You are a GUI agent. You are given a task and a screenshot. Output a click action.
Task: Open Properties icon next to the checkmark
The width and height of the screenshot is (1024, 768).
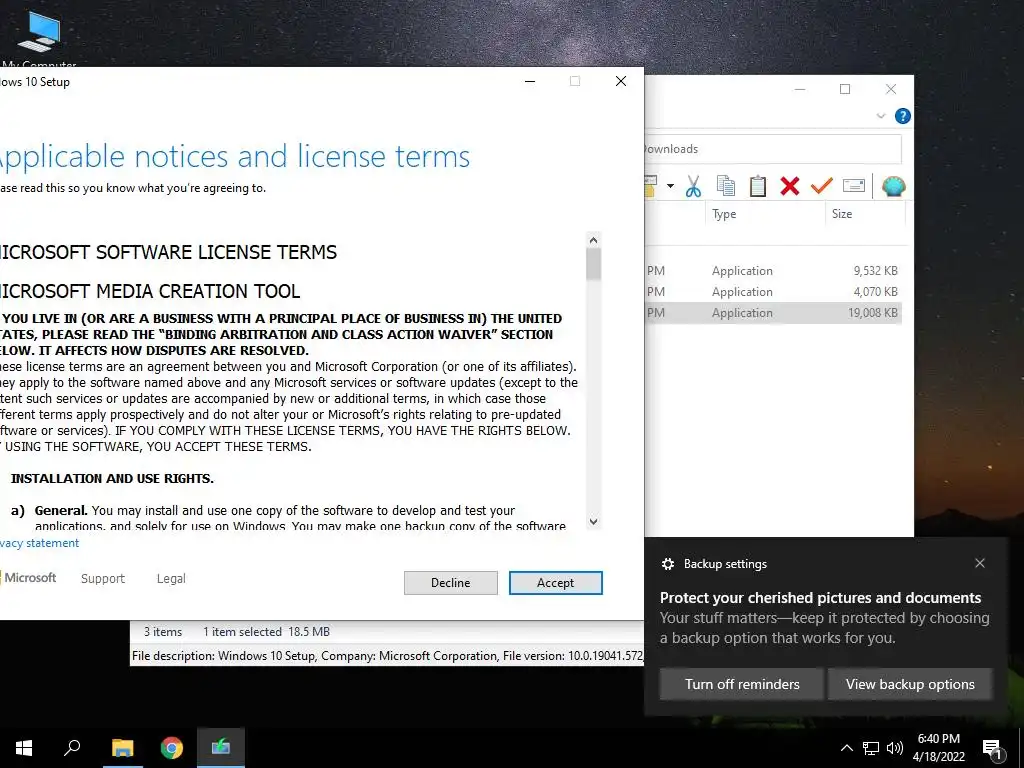click(854, 185)
